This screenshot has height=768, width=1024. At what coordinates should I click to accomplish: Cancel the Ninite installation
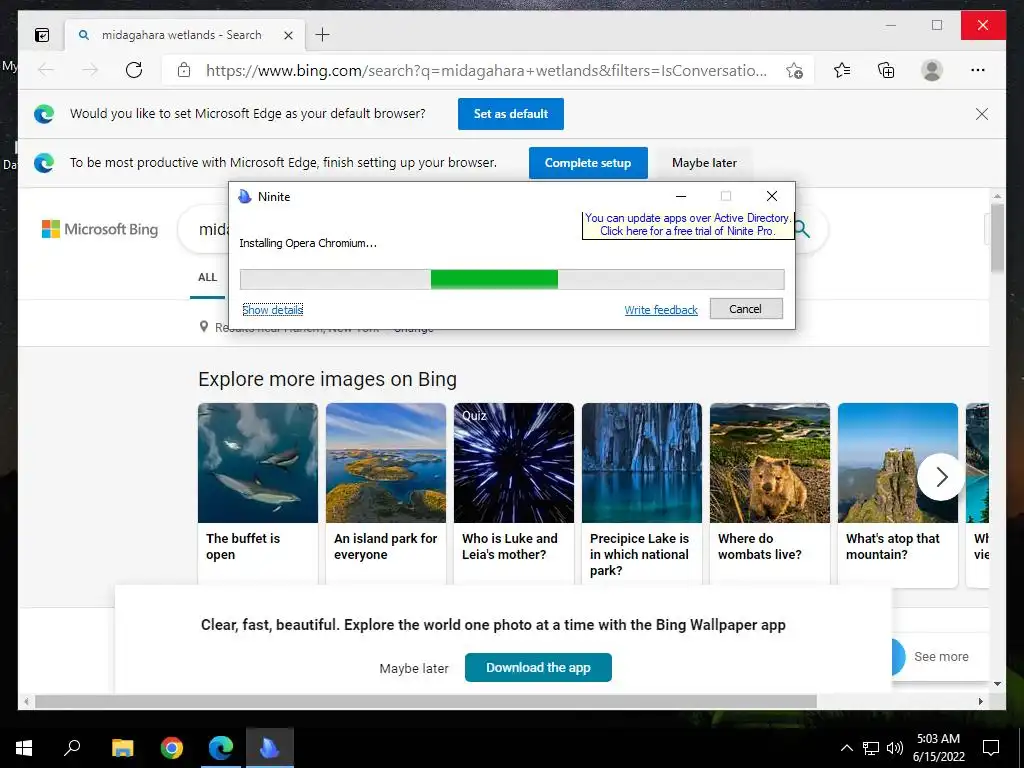coord(746,309)
